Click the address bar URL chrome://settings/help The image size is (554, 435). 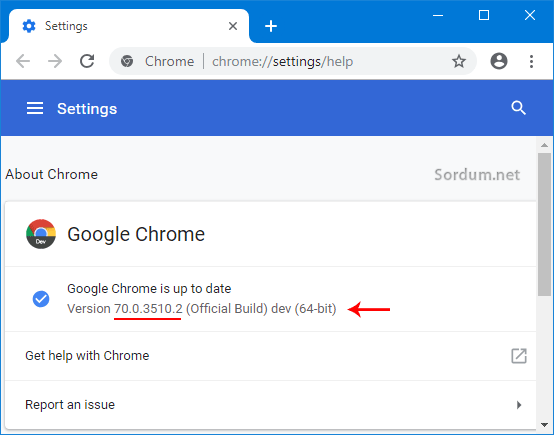282,61
